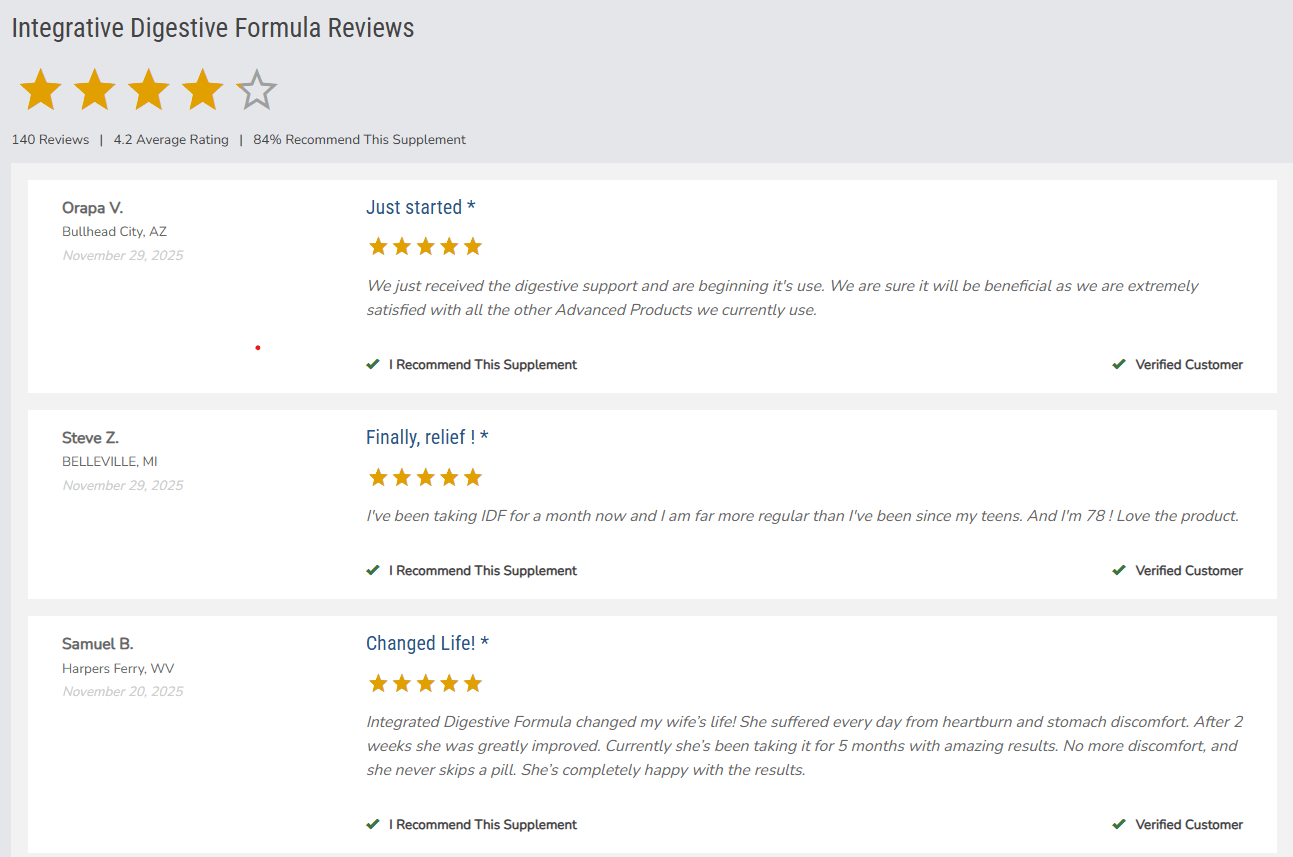Click '84% Recommend This Supplement' text
This screenshot has height=857, width=1293.
click(359, 140)
